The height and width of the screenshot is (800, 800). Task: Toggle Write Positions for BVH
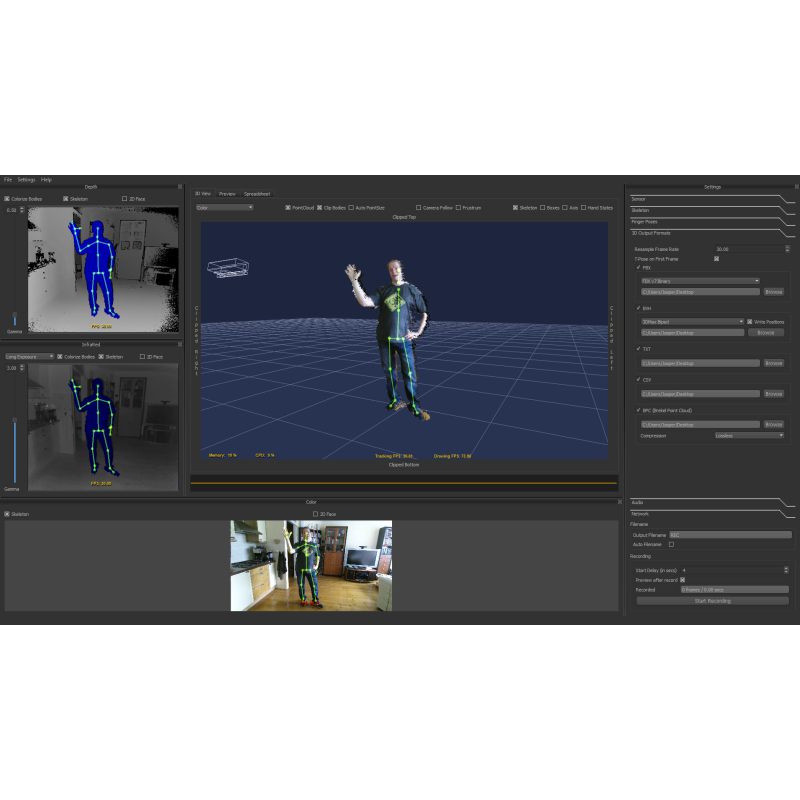point(750,321)
